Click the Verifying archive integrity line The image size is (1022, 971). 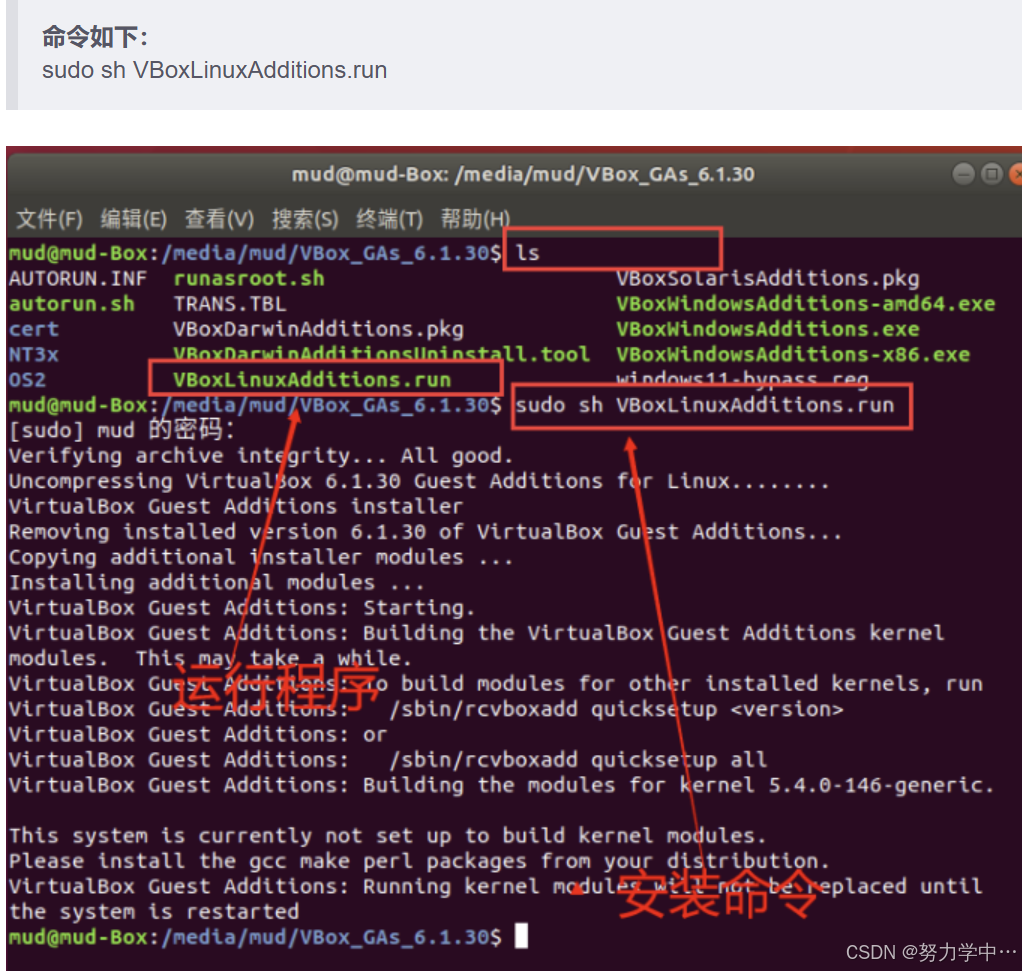[261, 456]
